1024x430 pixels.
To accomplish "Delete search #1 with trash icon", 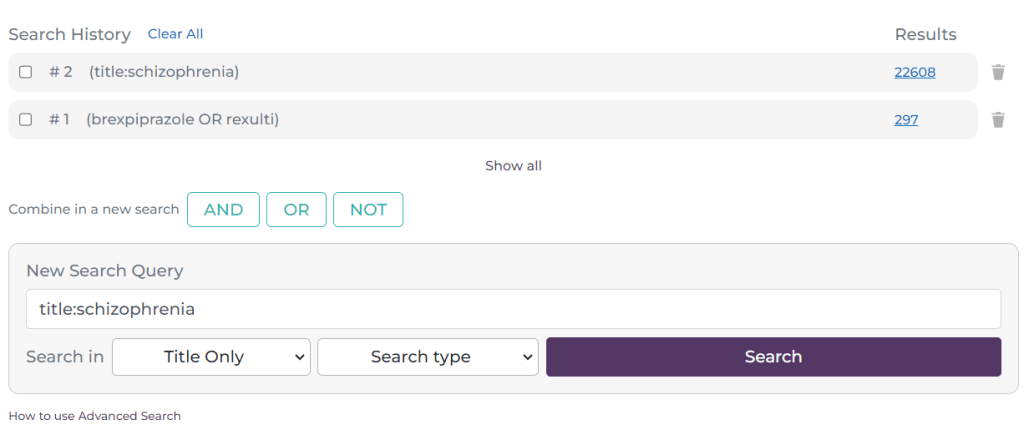I will coord(997,120).
